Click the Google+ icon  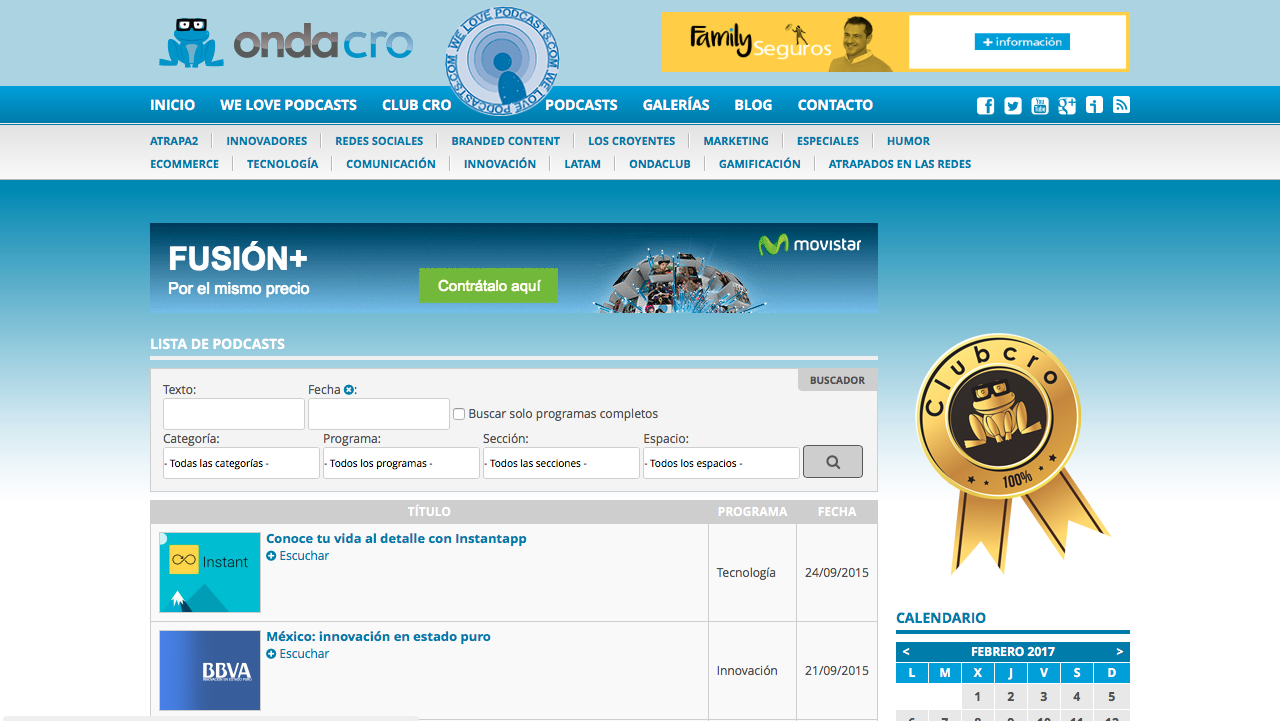click(1066, 105)
